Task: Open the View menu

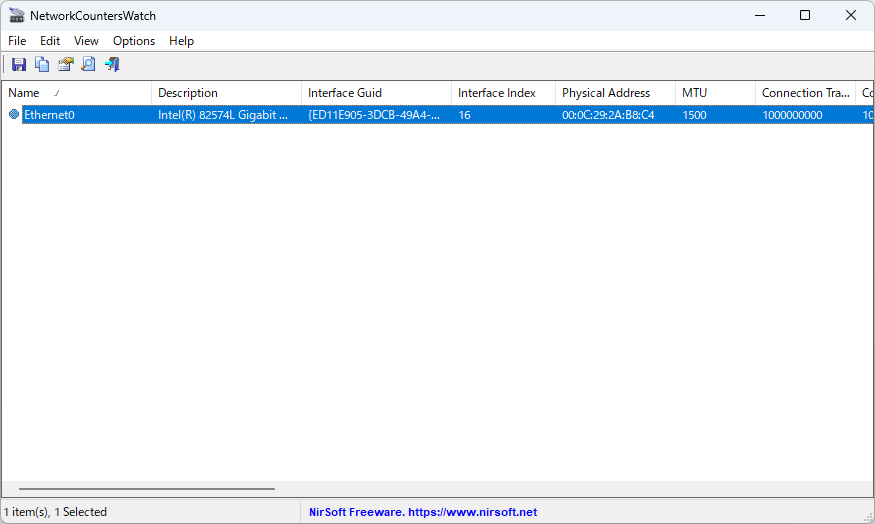Action: click(x=86, y=41)
